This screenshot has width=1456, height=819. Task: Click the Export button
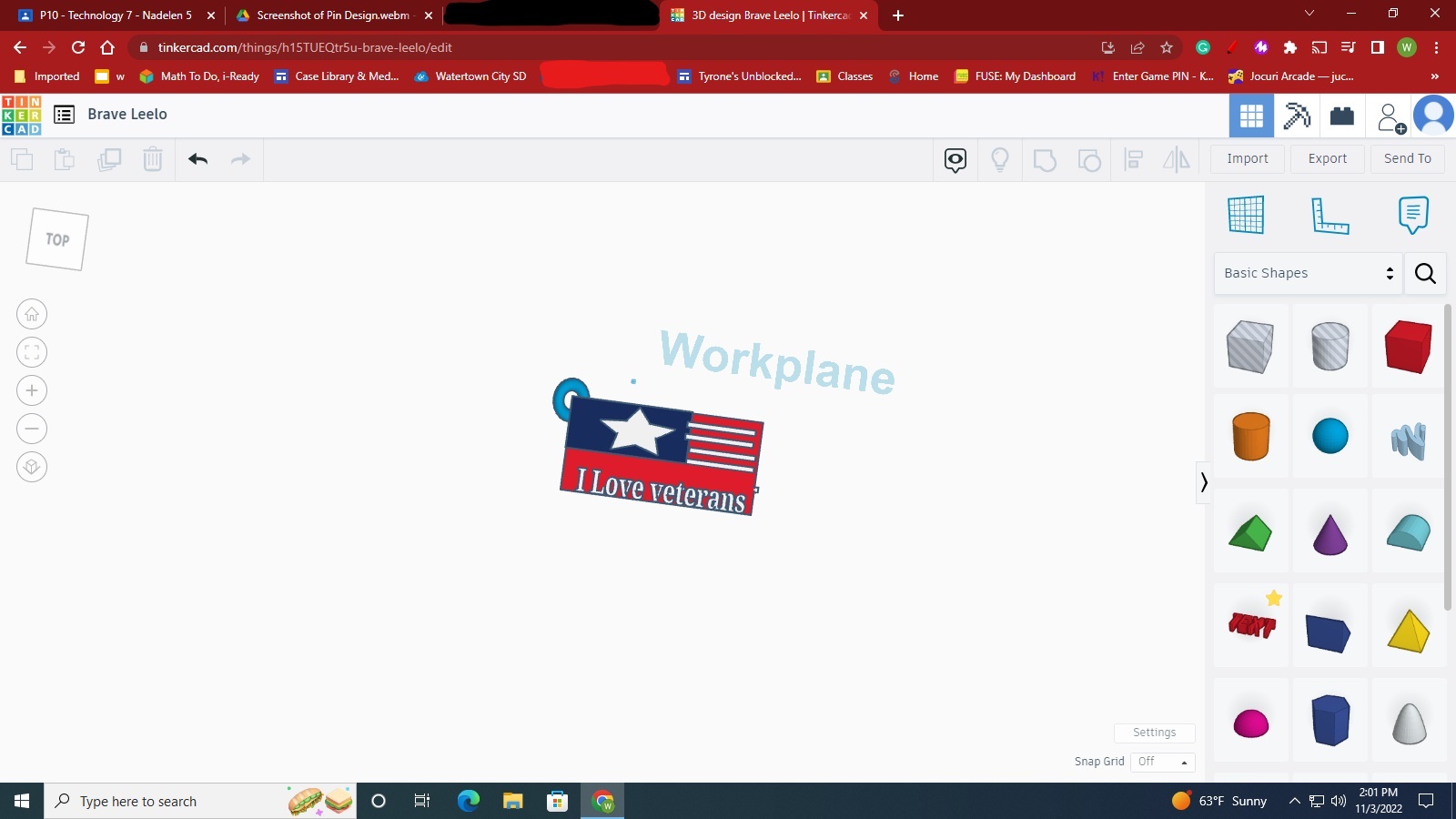(1328, 158)
